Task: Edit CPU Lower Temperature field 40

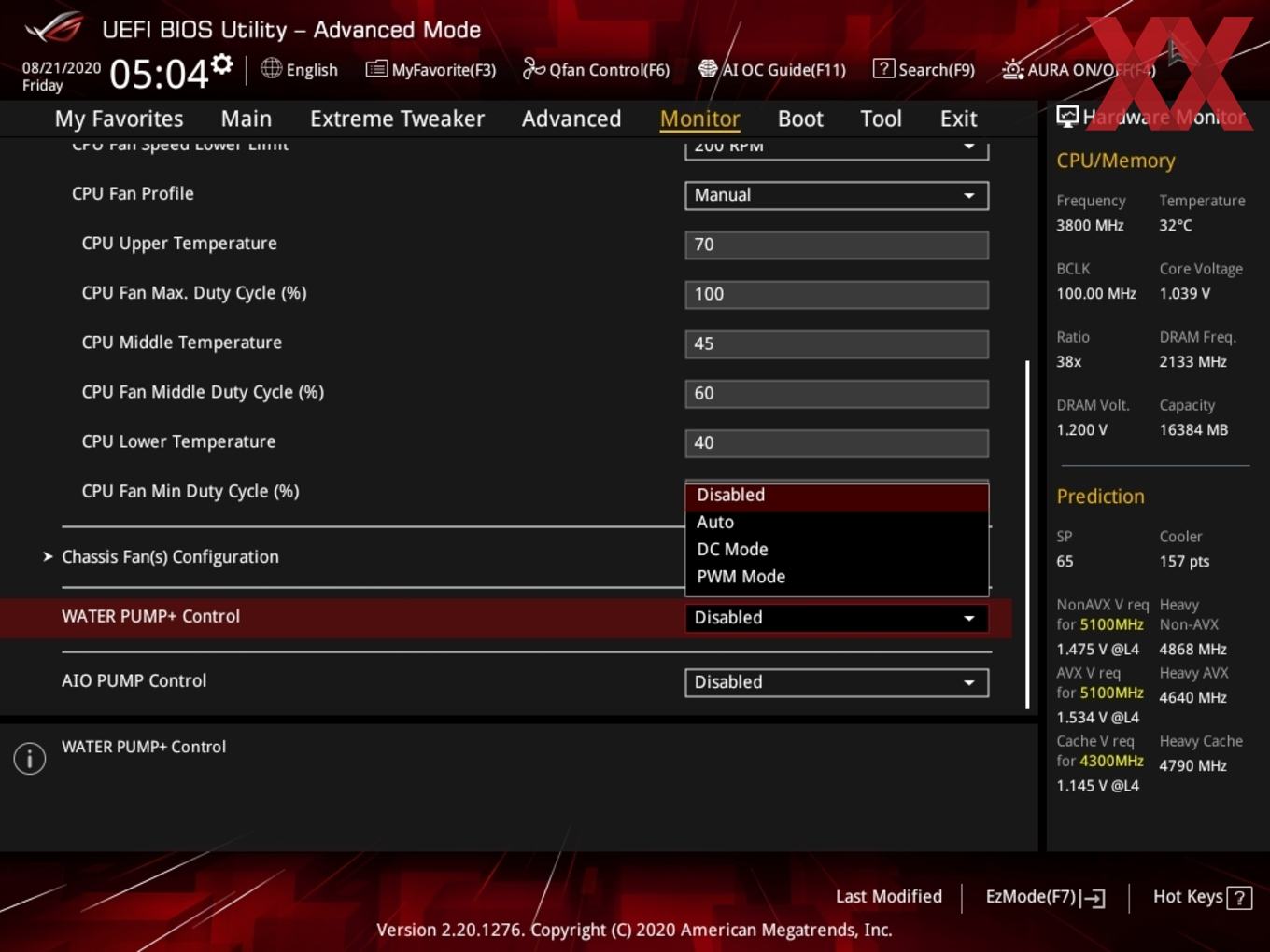Action: point(837,442)
